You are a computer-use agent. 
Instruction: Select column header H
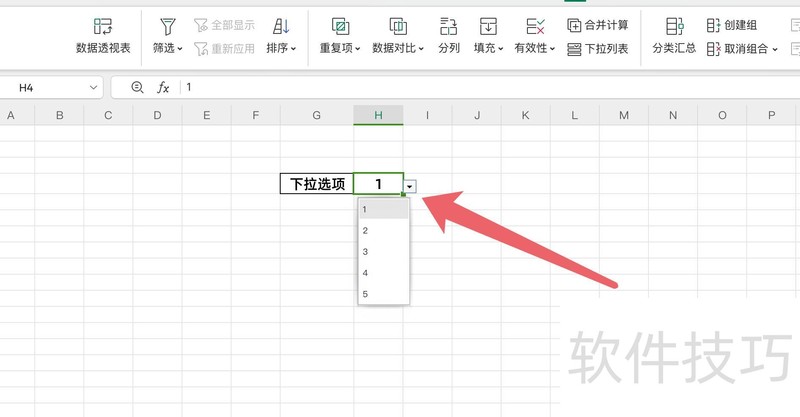click(379, 115)
